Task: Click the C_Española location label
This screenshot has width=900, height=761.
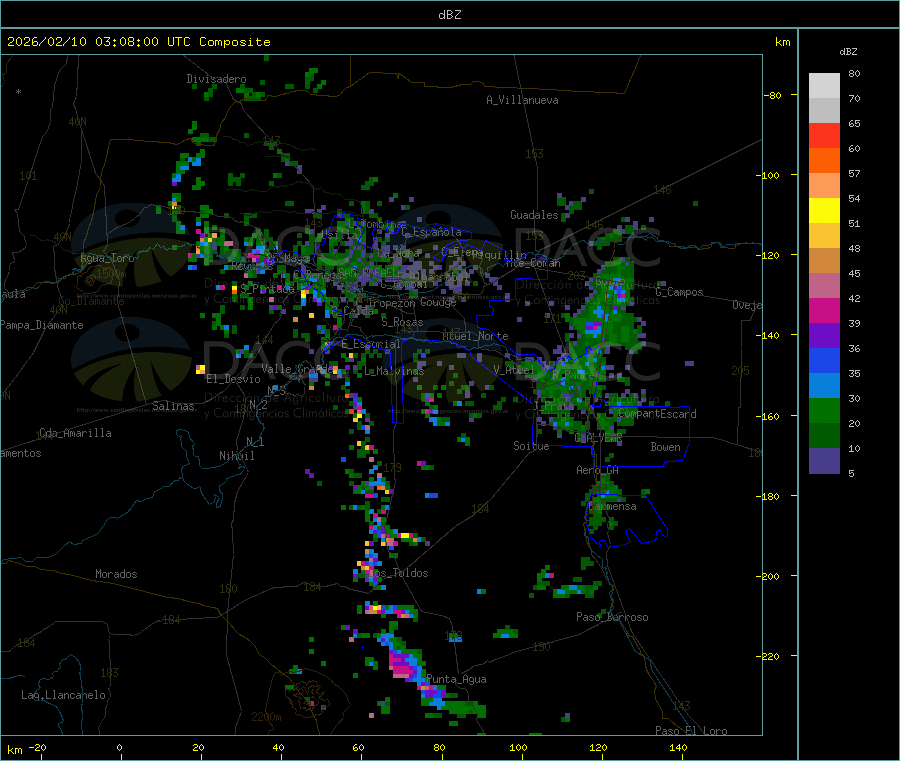Action: 431,232
